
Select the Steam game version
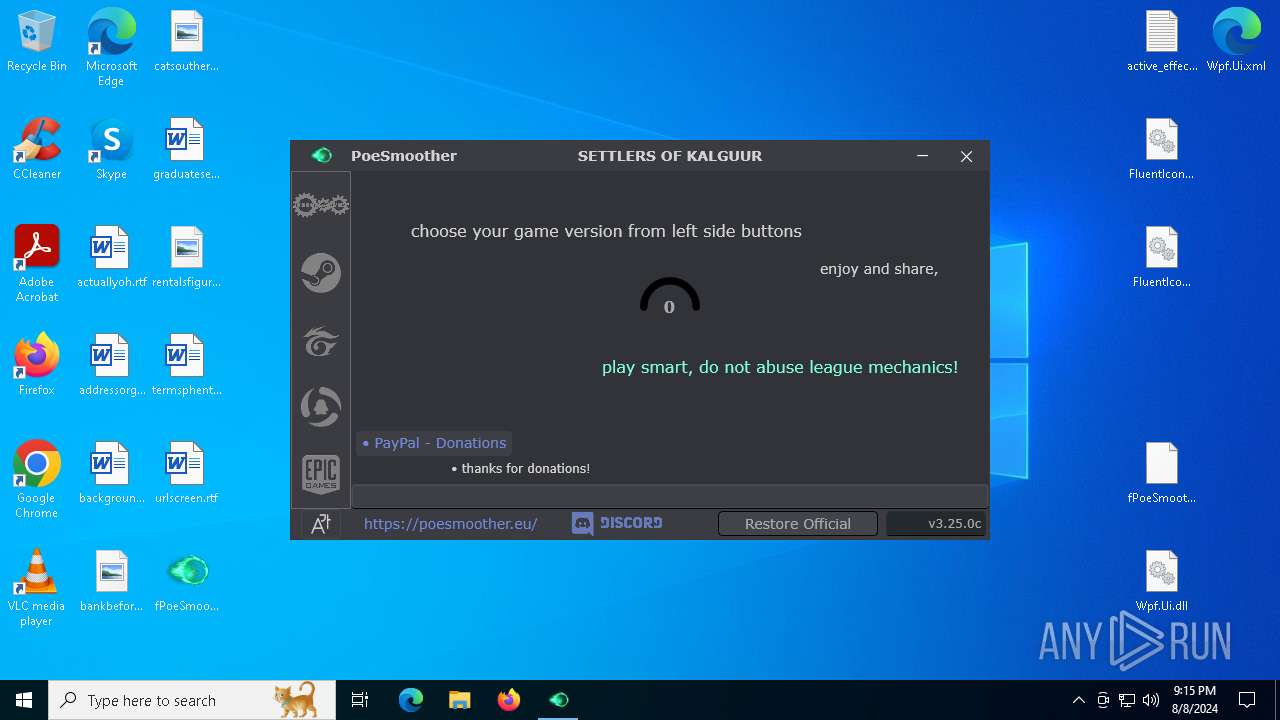point(321,273)
